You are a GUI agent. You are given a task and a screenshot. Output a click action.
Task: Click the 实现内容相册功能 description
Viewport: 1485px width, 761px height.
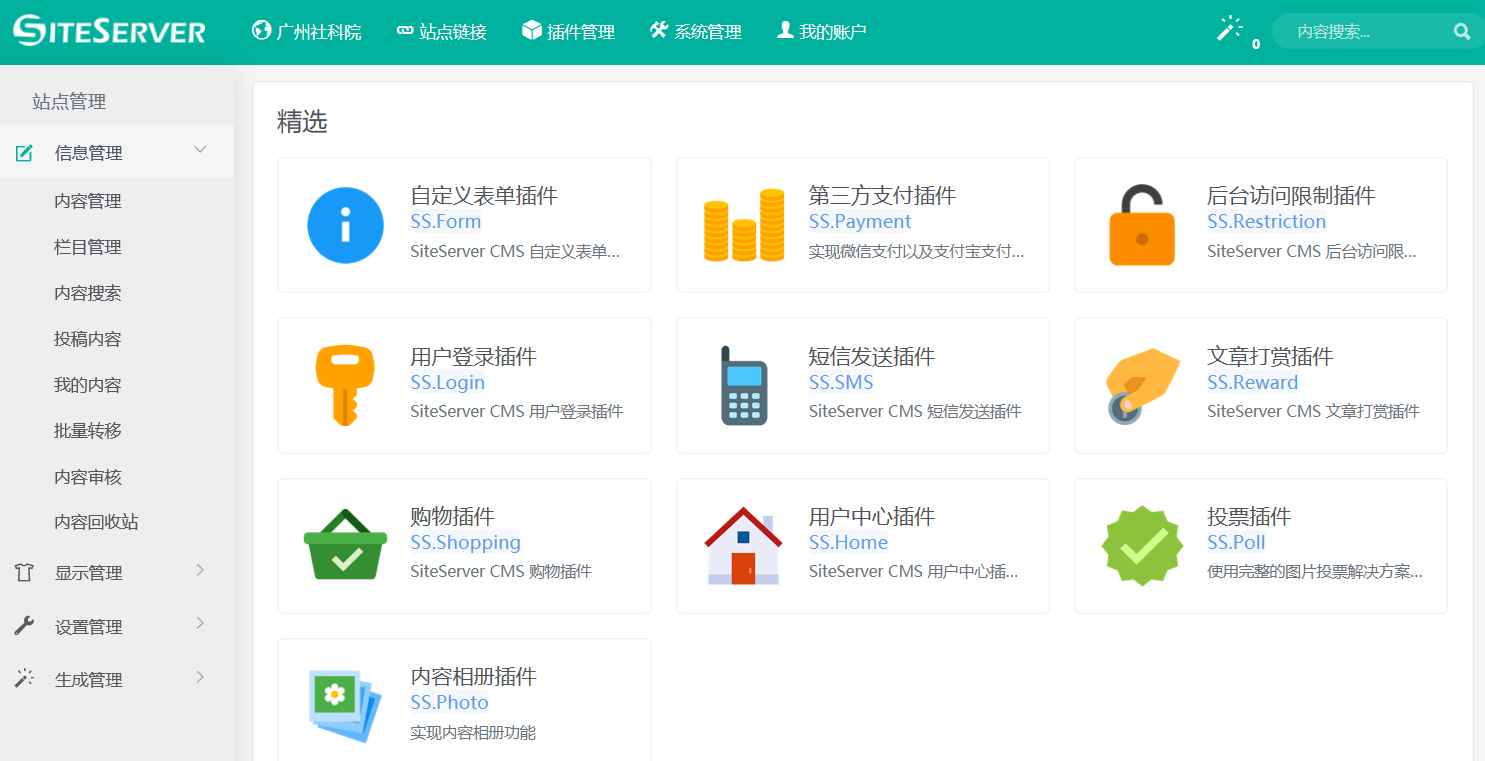[x=473, y=733]
